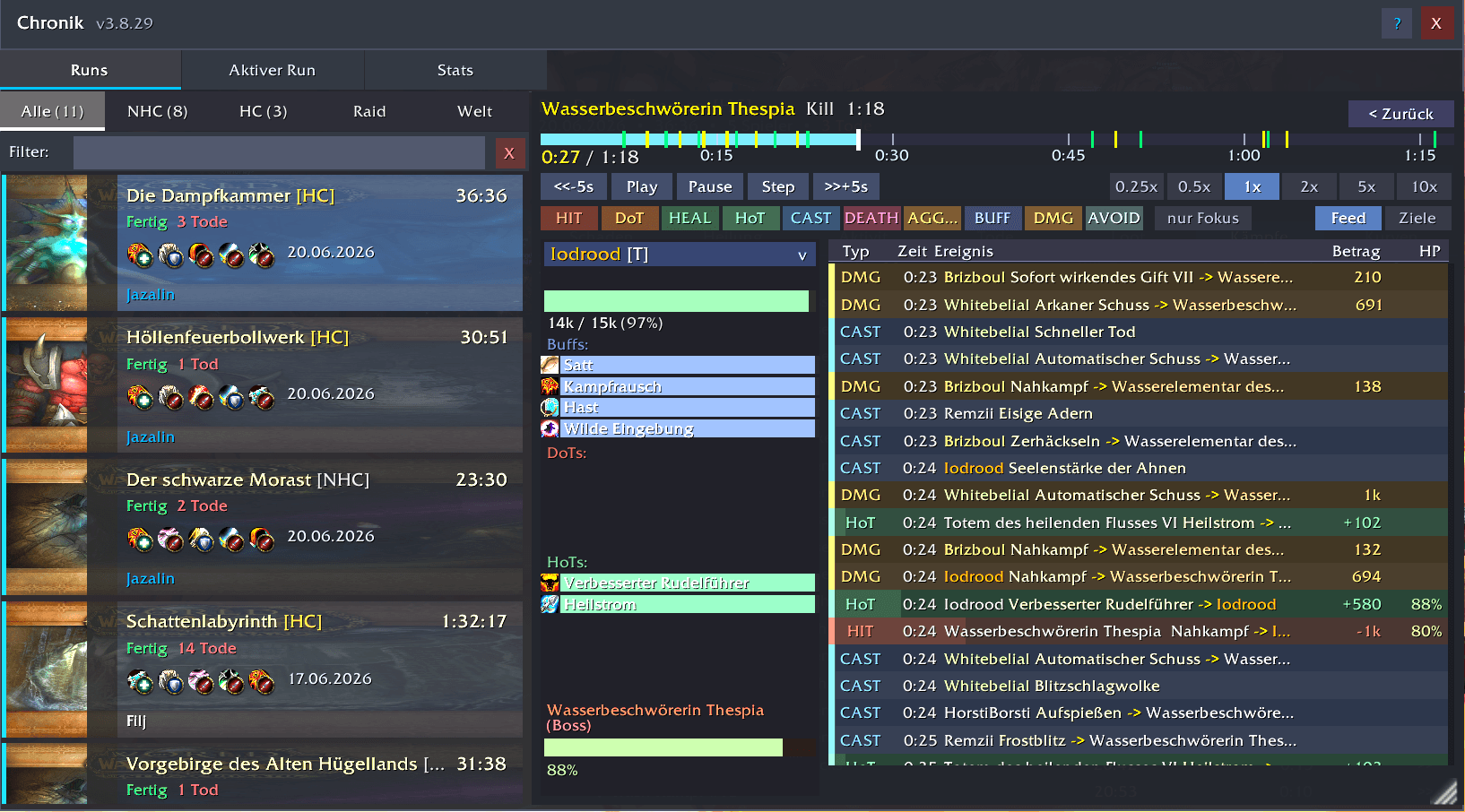
Task: Toggle the HoT event filter
Action: [750, 218]
